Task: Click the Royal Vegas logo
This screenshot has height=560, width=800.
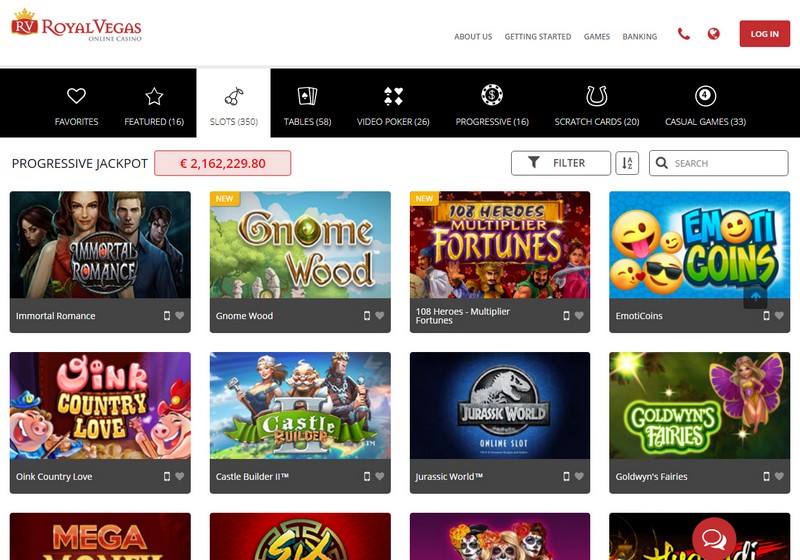Action: coord(77,24)
